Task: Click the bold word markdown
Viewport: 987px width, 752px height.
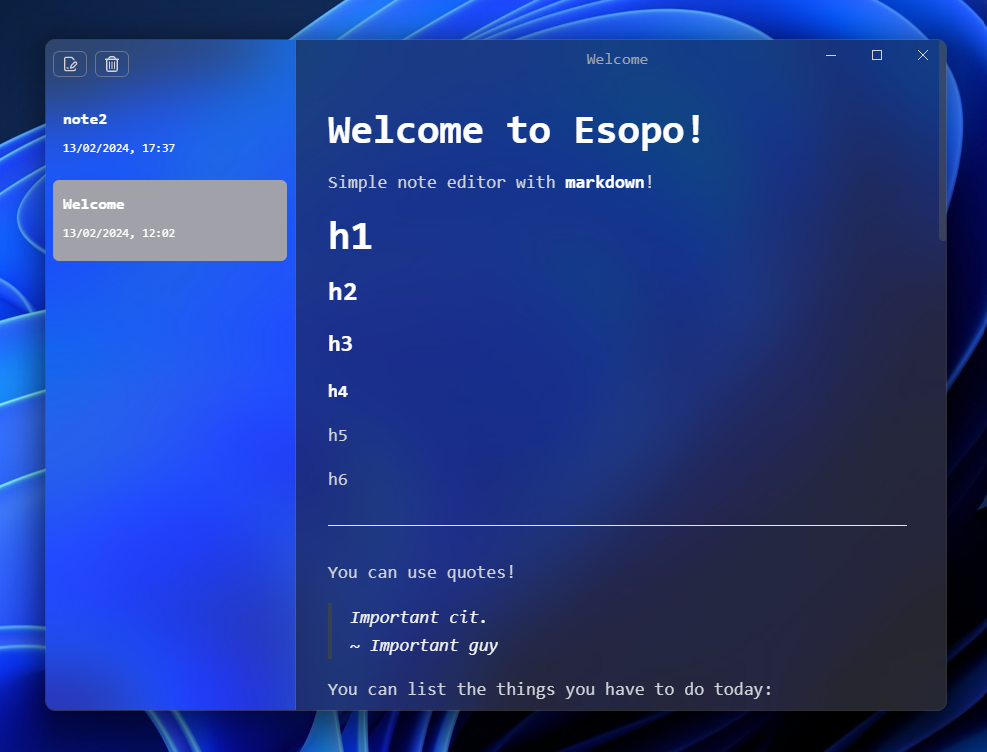Action: 604,182
